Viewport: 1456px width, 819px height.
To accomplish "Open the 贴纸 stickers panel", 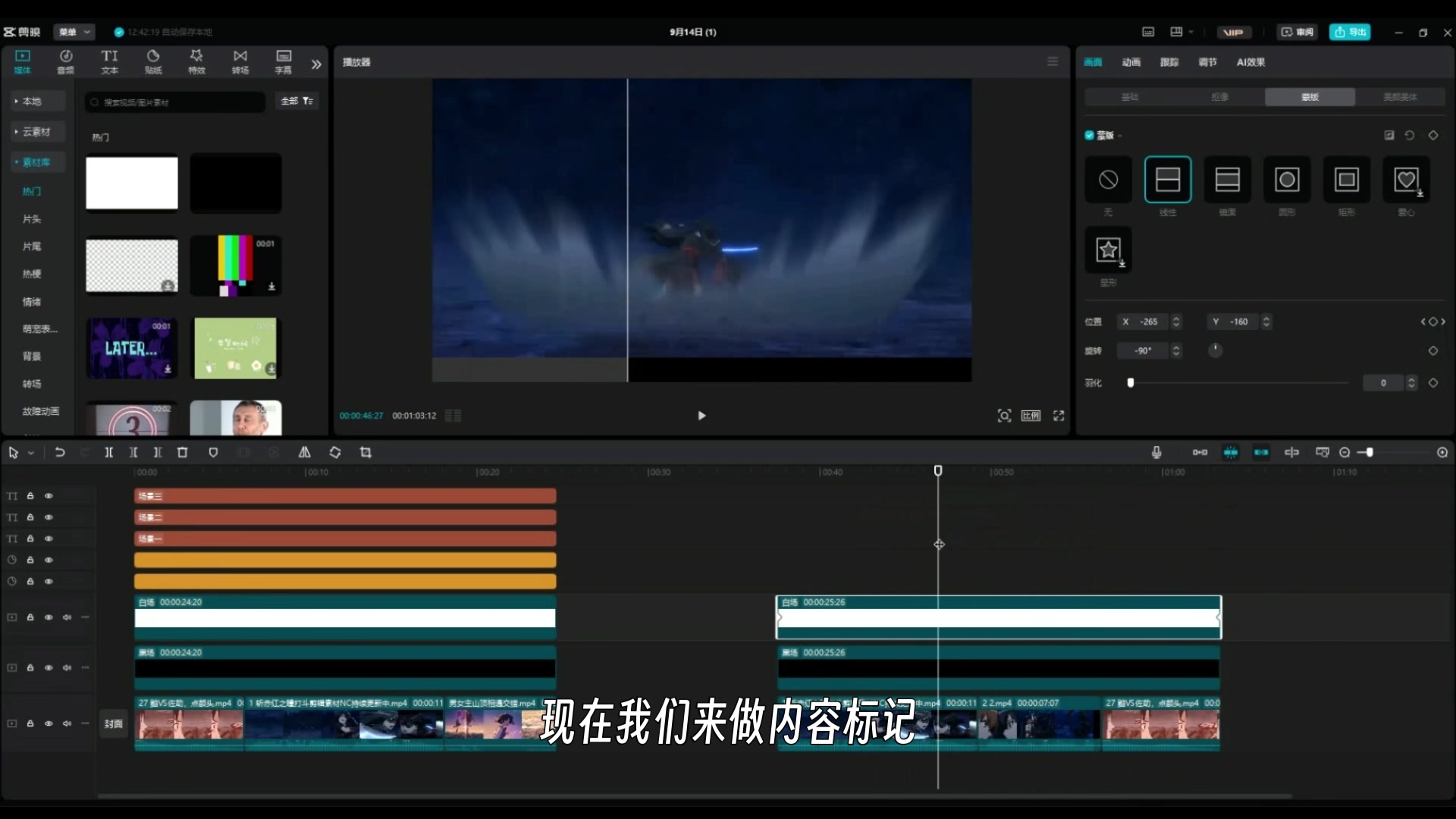I will [153, 61].
